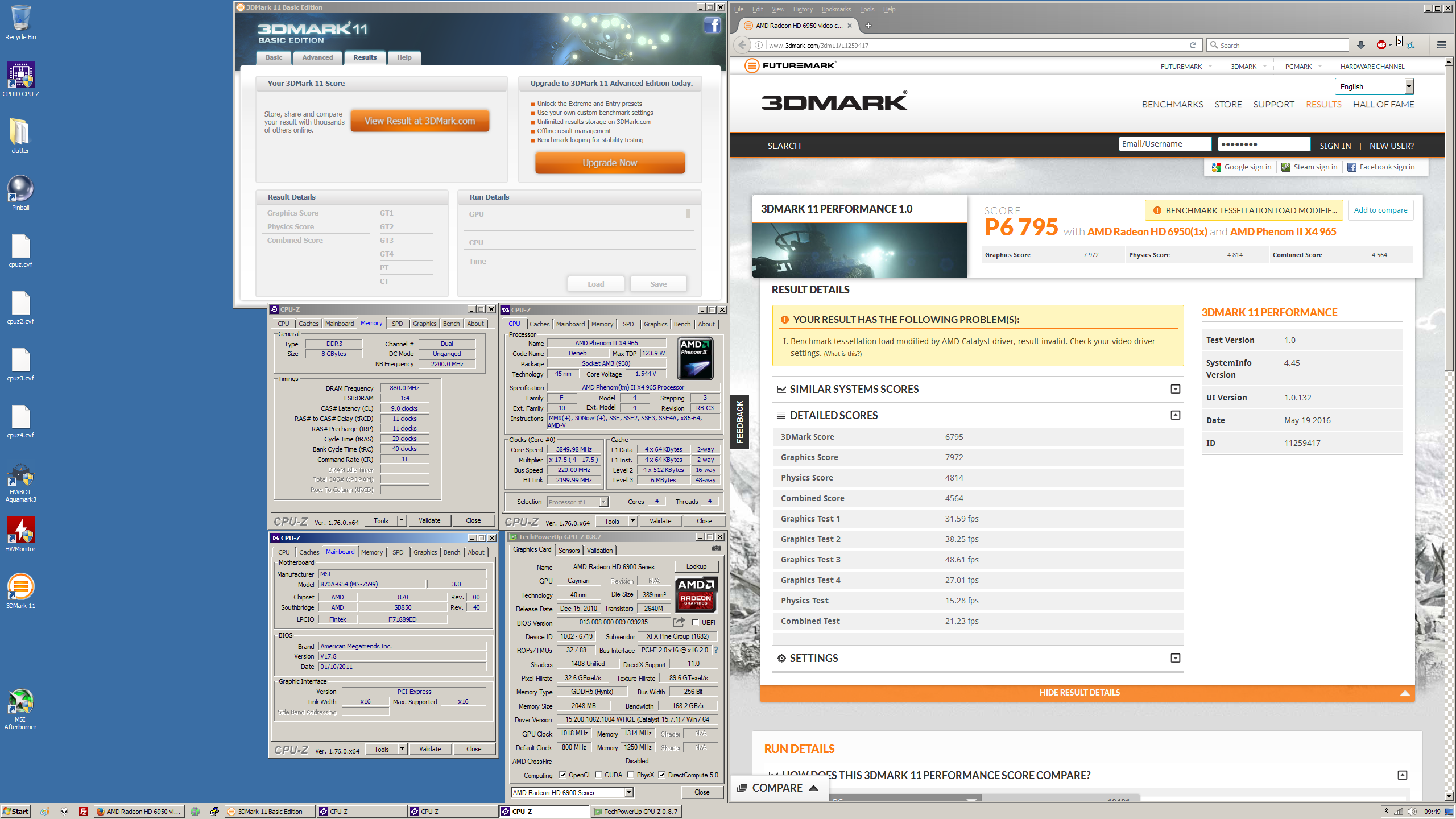Click HIDE RESULT DETAILS bar
Image resolution: width=1456 pixels, height=819 pixels.
(1087, 692)
